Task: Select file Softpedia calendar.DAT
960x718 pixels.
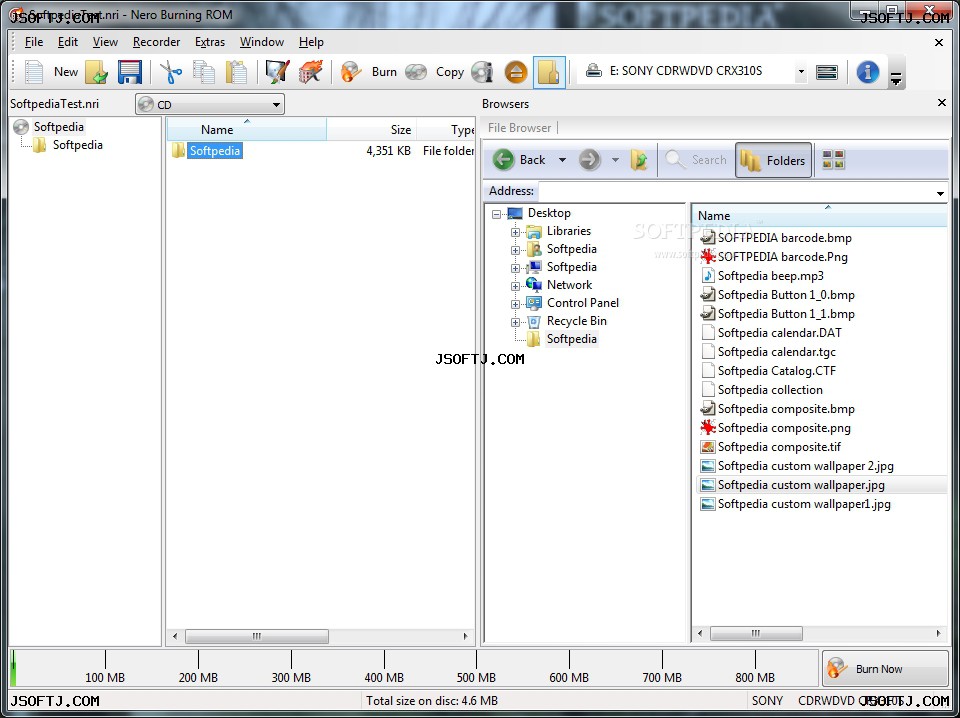Action: tap(779, 333)
